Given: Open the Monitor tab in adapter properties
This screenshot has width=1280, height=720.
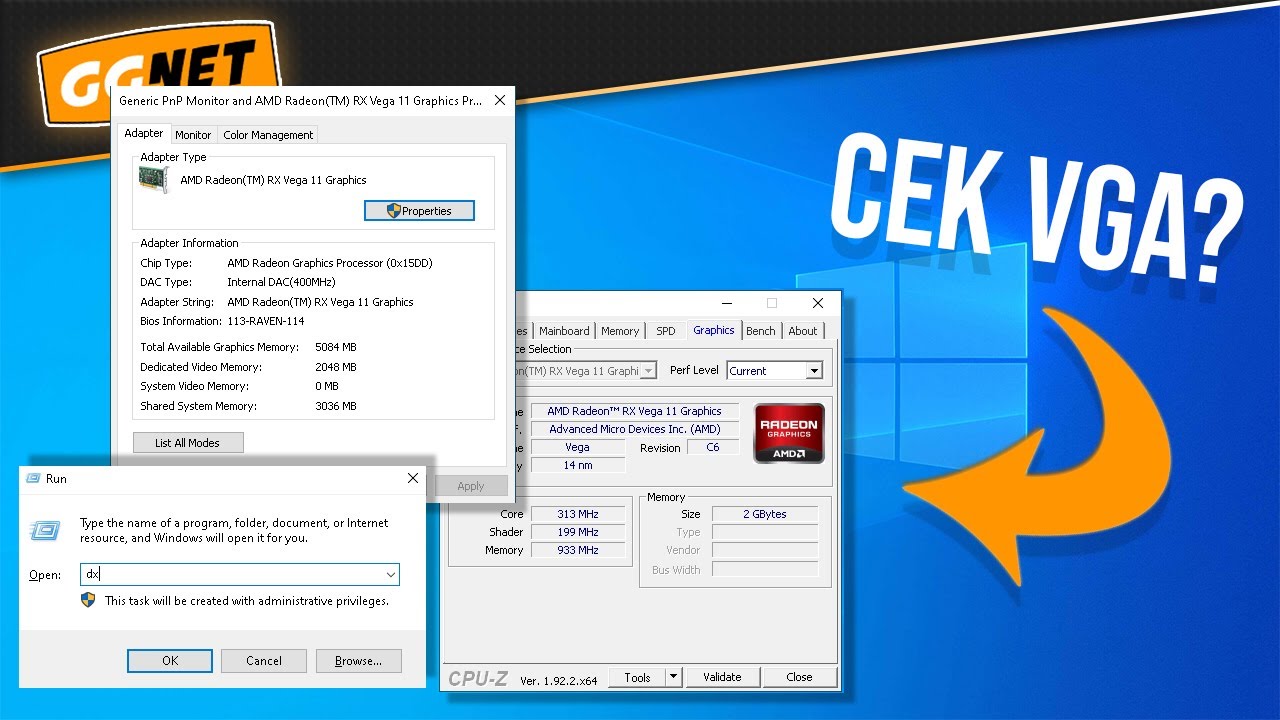Looking at the screenshot, I should (193, 135).
